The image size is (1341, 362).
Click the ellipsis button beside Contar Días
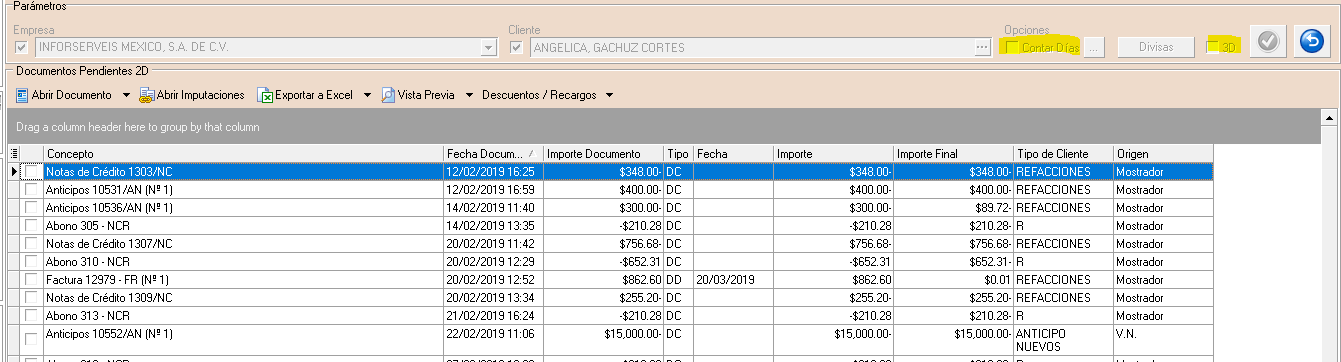click(x=1095, y=46)
